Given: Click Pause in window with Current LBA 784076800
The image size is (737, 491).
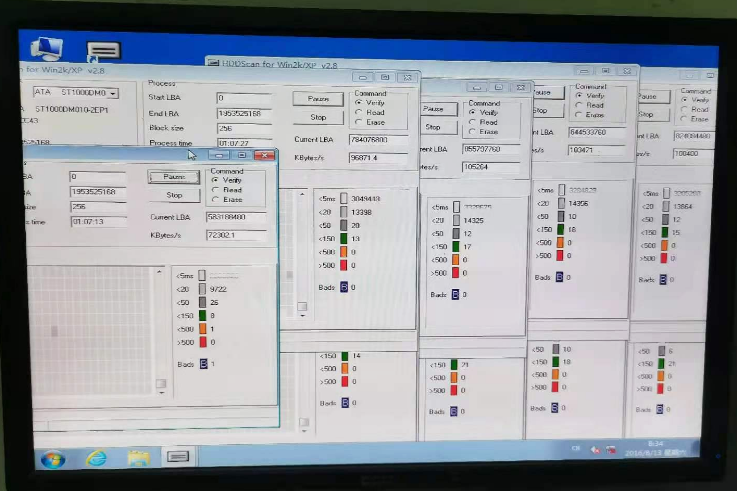Looking at the screenshot, I should [x=318, y=99].
